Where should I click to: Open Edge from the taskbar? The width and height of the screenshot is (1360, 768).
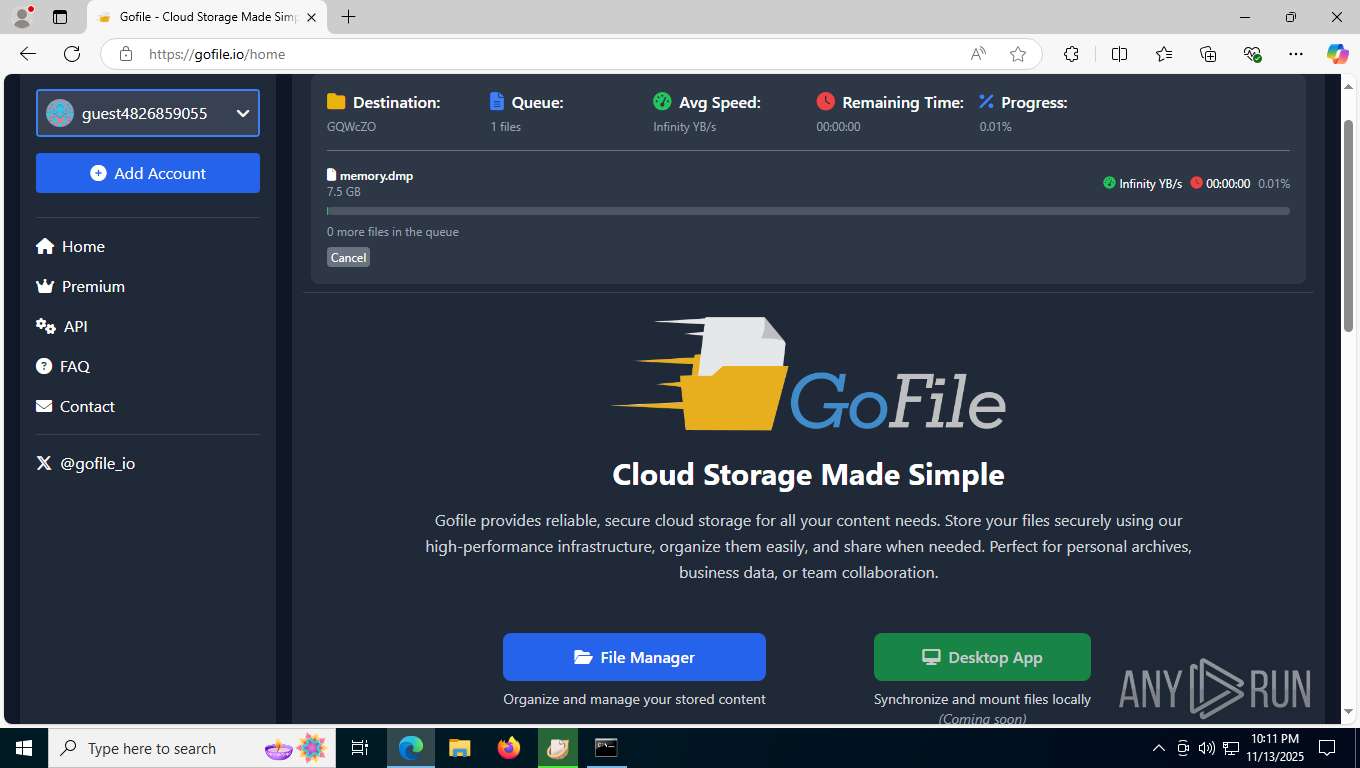pos(411,748)
